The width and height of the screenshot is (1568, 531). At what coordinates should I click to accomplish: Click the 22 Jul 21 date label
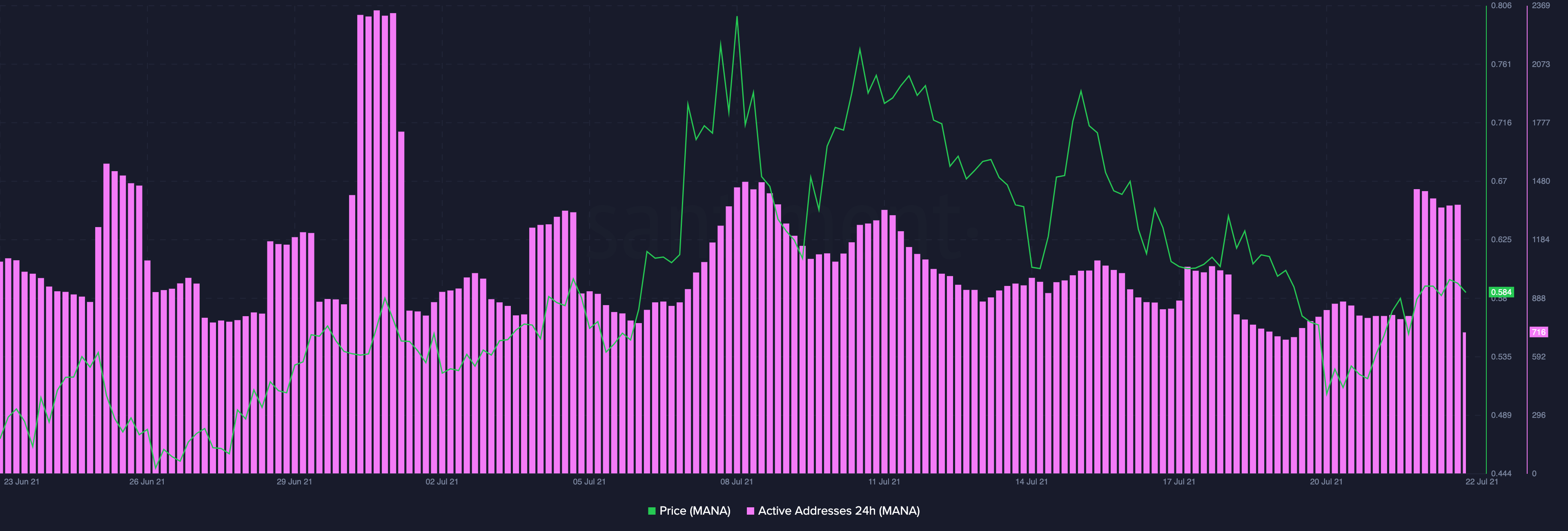coord(1481,482)
